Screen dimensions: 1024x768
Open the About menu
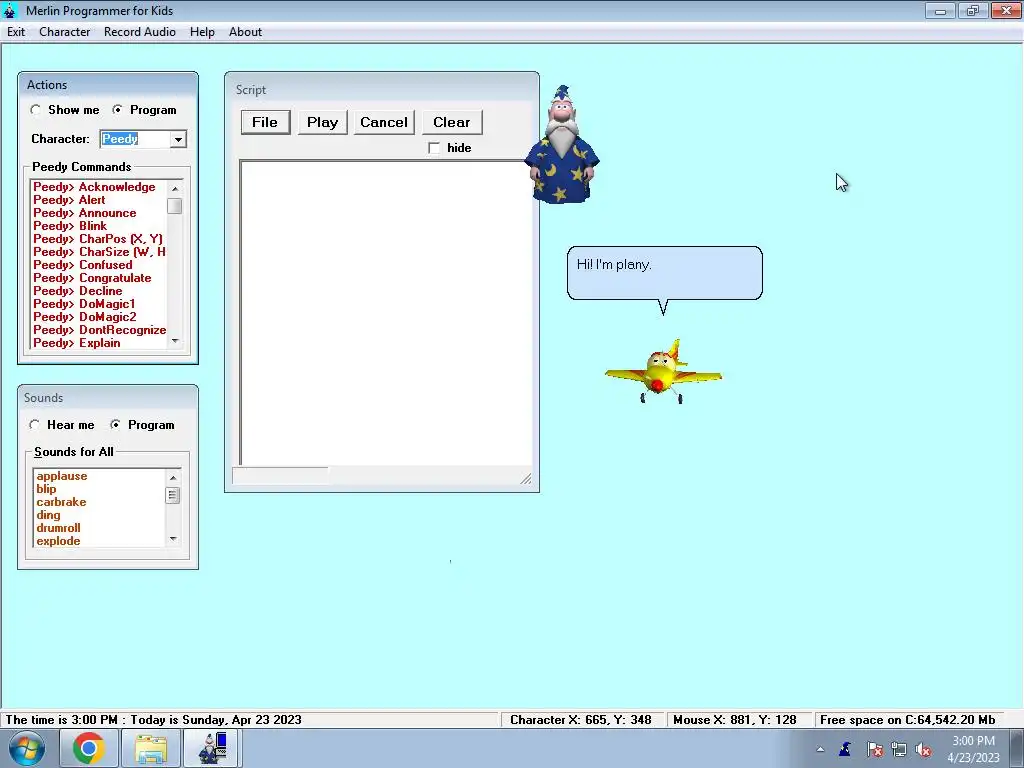(245, 32)
